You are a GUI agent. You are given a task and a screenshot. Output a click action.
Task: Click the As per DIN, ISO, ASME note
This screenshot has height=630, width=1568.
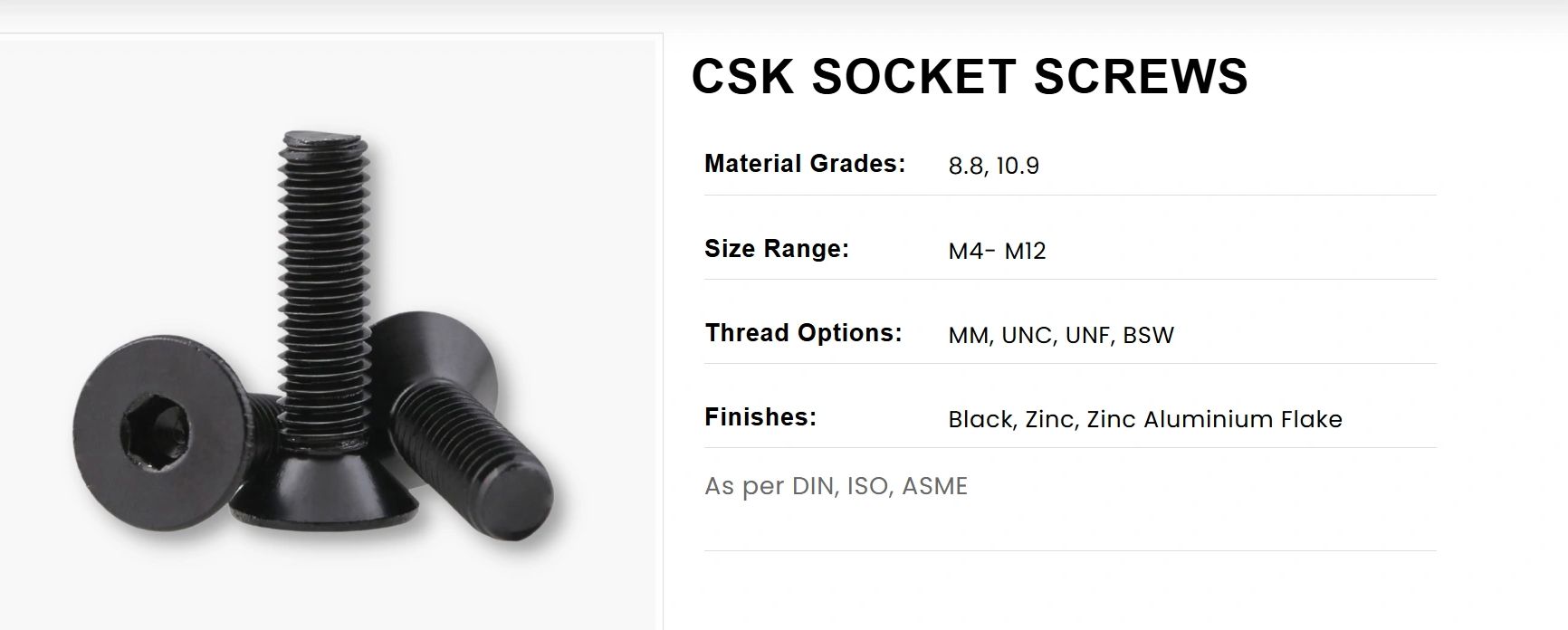click(x=836, y=486)
